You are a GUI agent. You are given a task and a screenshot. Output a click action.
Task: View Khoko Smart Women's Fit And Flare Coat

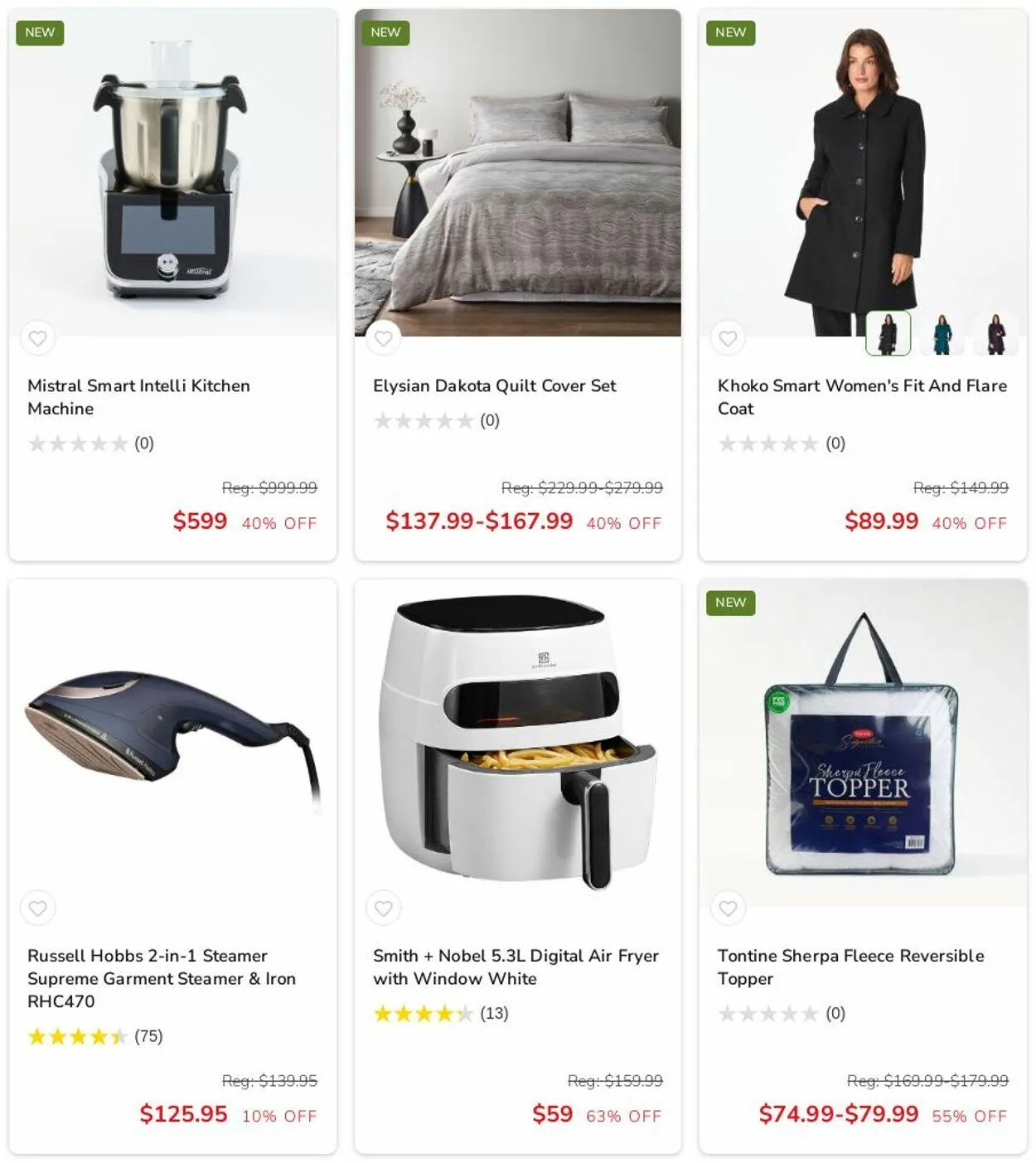pyautogui.click(x=862, y=397)
